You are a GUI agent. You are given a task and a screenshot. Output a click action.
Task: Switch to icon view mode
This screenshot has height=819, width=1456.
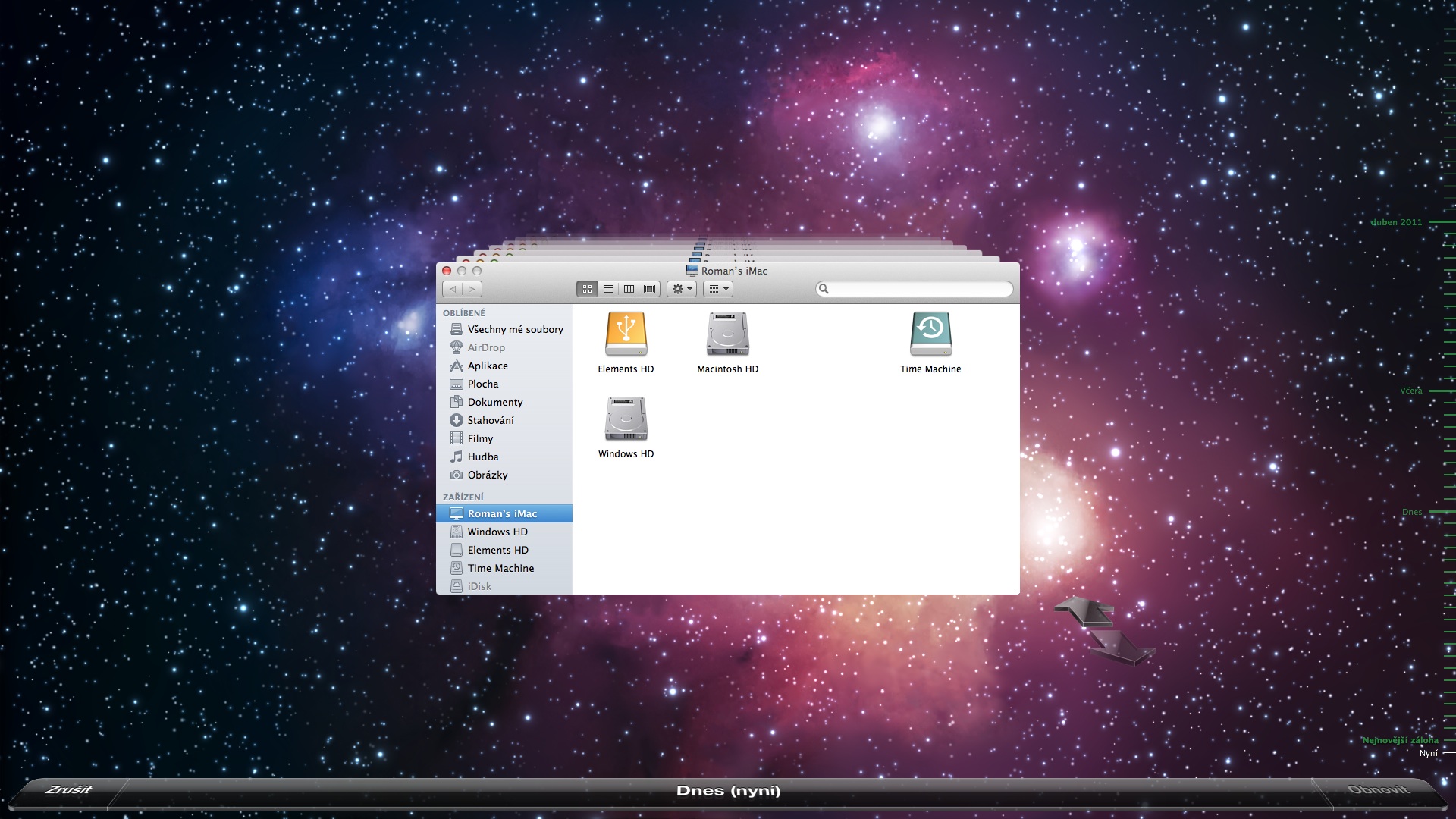(x=587, y=289)
